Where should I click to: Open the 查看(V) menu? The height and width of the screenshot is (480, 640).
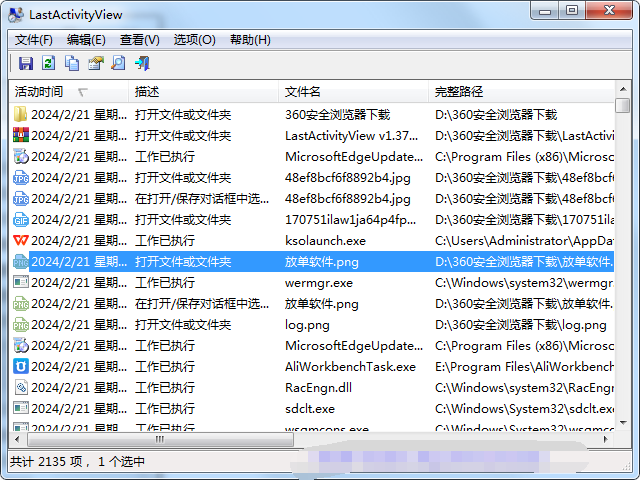coord(140,40)
